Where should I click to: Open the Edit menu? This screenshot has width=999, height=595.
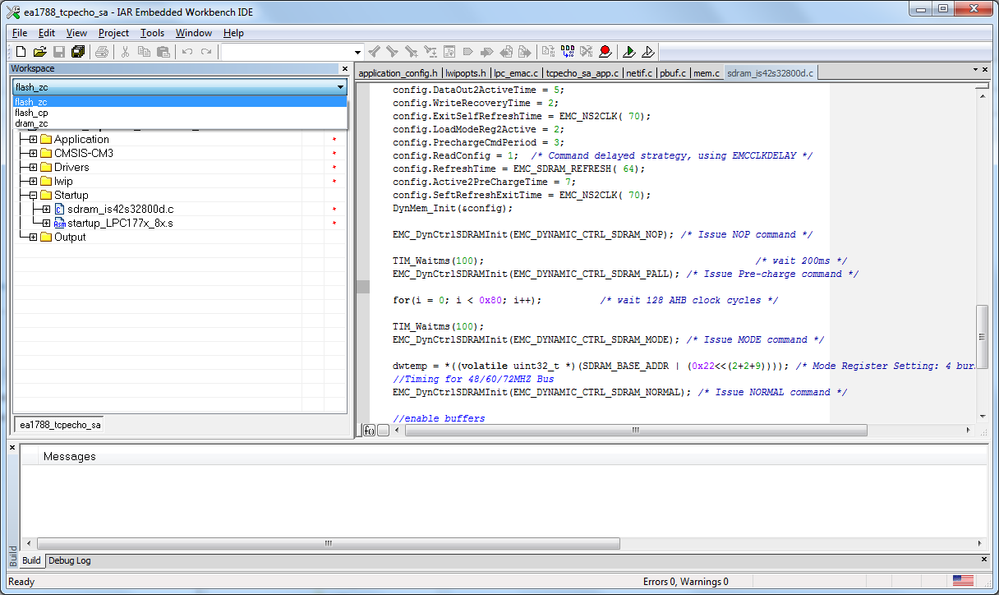[47, 33]
